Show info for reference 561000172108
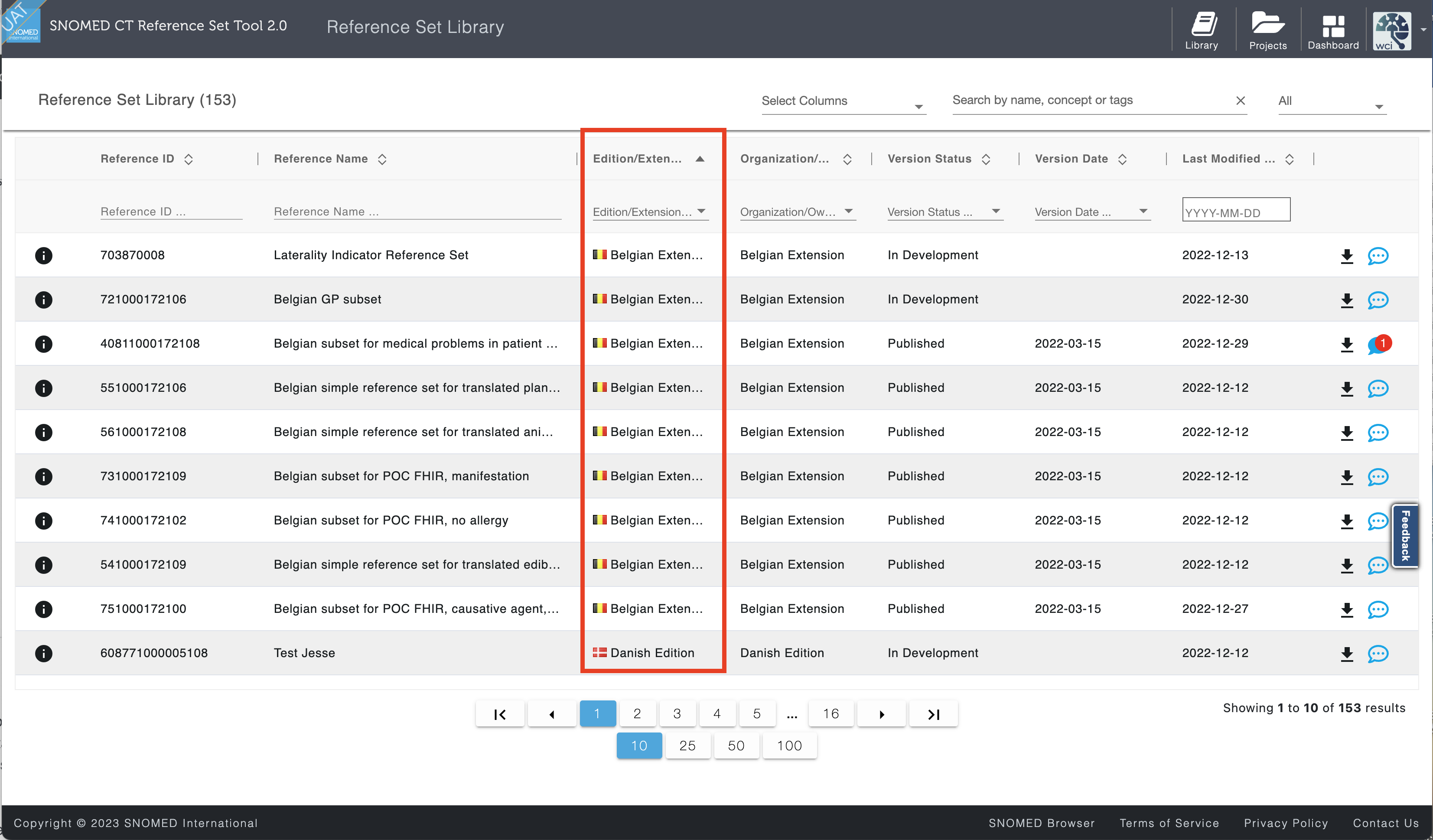 pos(44,432)
